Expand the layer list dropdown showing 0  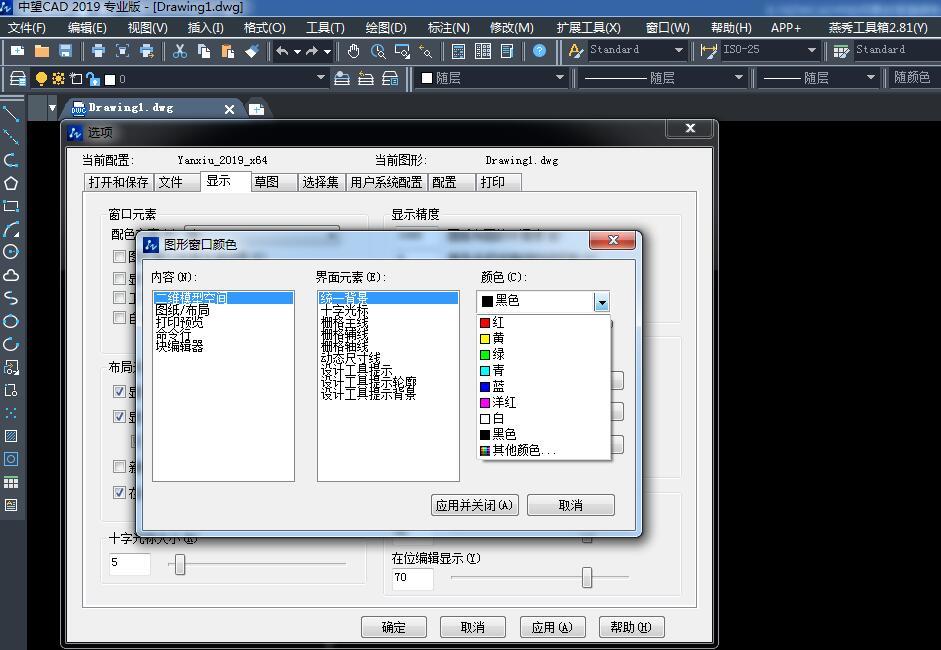pyautogui.click(x=320, y=77)
